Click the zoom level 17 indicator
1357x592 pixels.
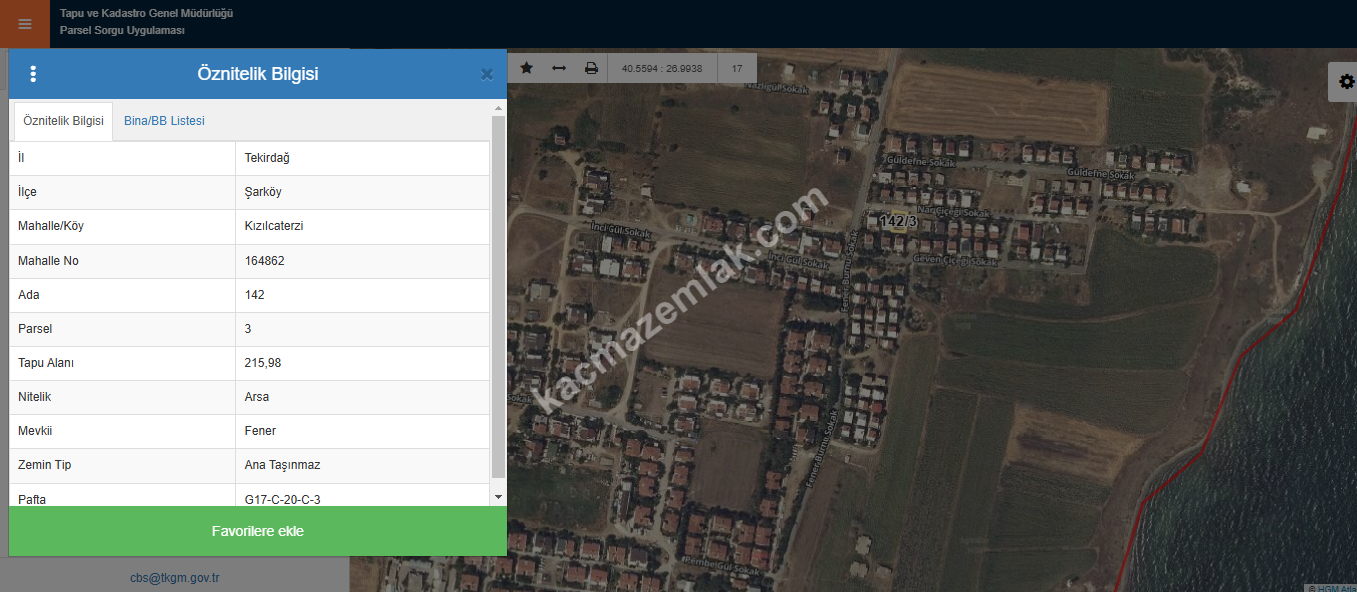pyautogui.click(x=737, y=69)
